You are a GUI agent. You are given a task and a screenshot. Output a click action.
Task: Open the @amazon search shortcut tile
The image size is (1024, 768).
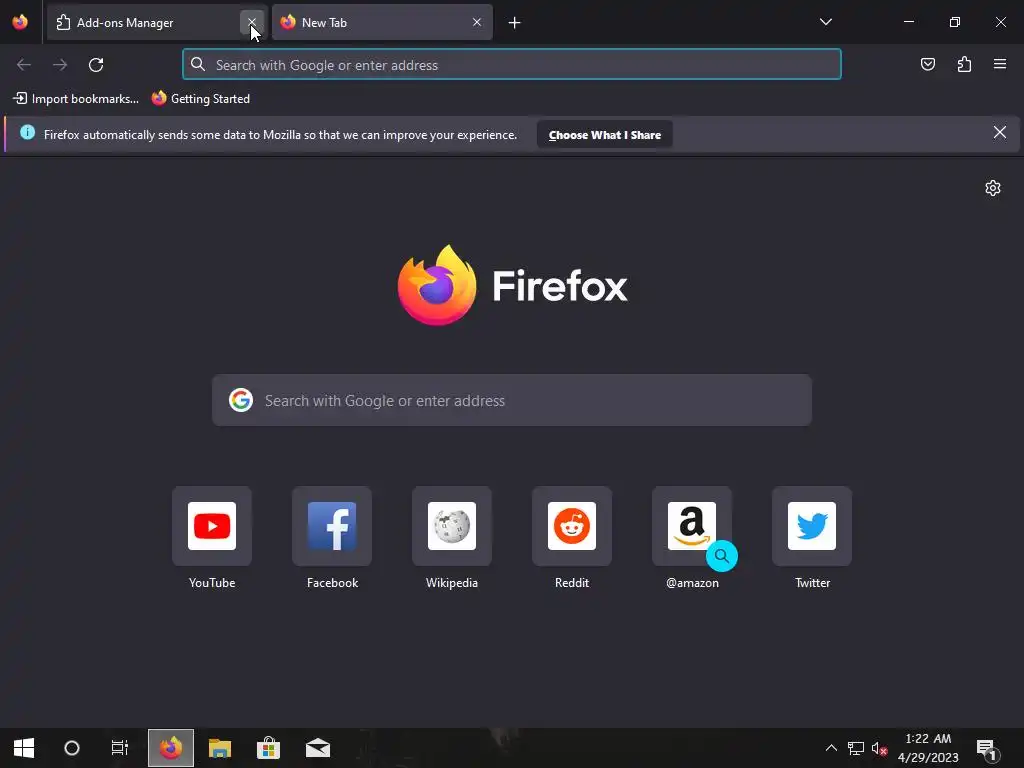(692, 526)
